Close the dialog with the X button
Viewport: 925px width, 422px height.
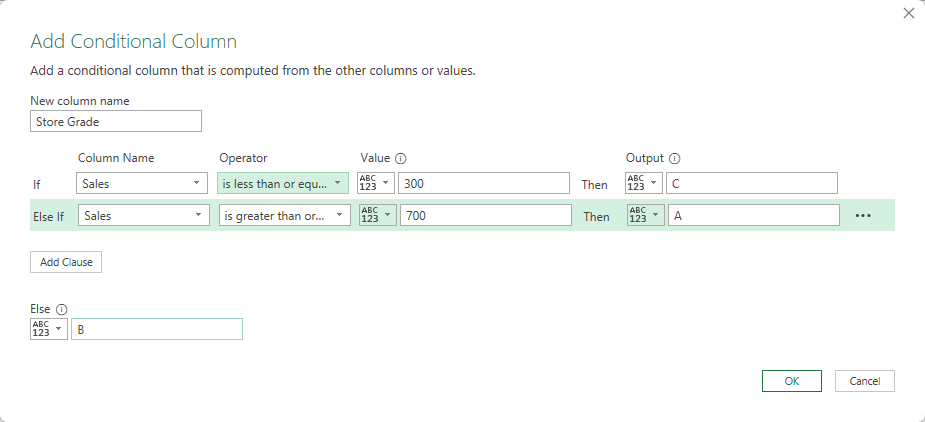(908, 13)
